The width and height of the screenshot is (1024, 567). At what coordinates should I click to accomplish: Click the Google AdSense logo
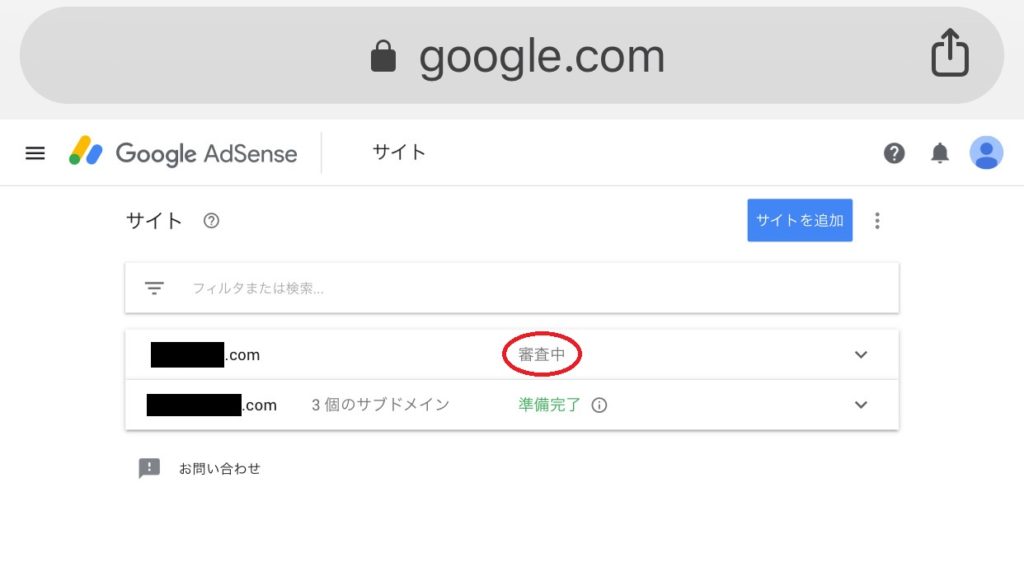(x=183, y=152)
